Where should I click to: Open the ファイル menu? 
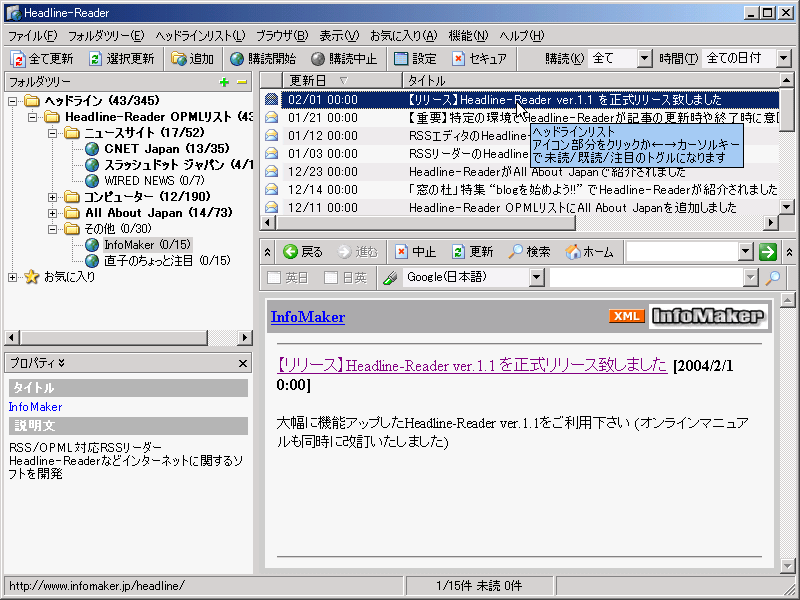(32, 36)
